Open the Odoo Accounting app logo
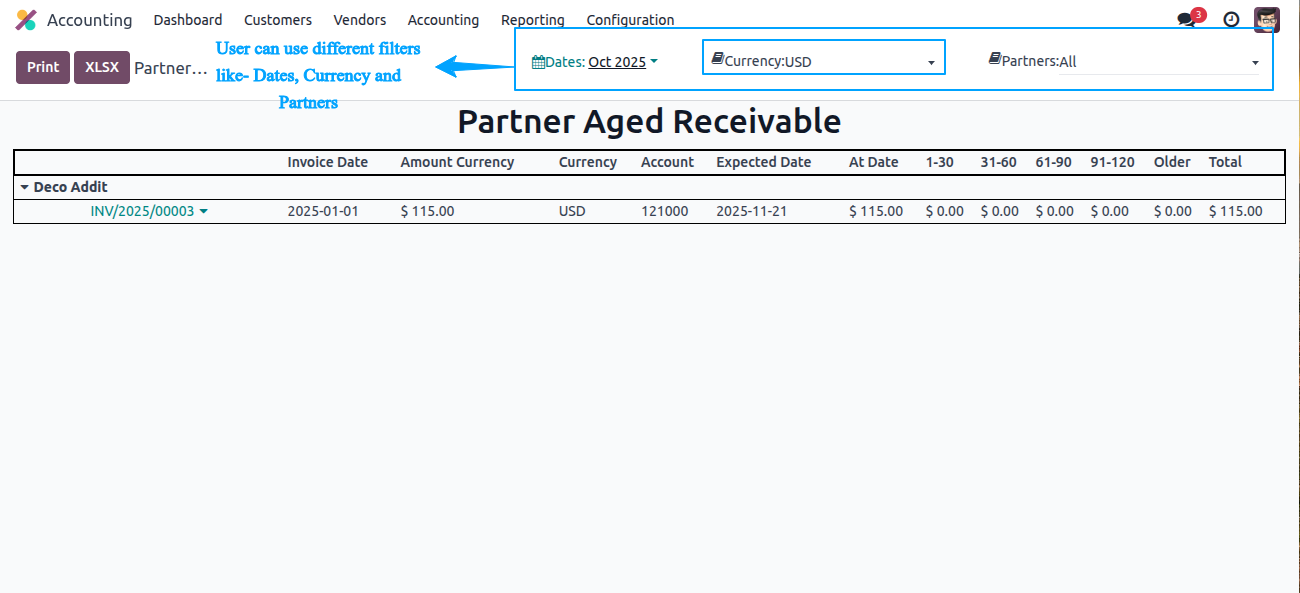Image resolution: width=1300 pixels, height=593 pixels. tap(26, 20)
